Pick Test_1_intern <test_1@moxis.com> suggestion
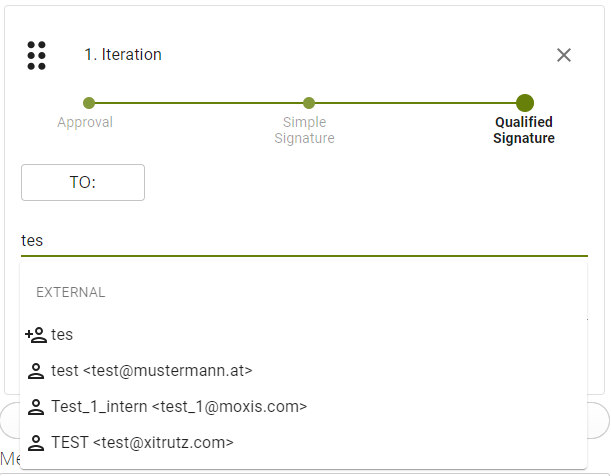Viewport: 611px width, 476px height. coord(179,407)
